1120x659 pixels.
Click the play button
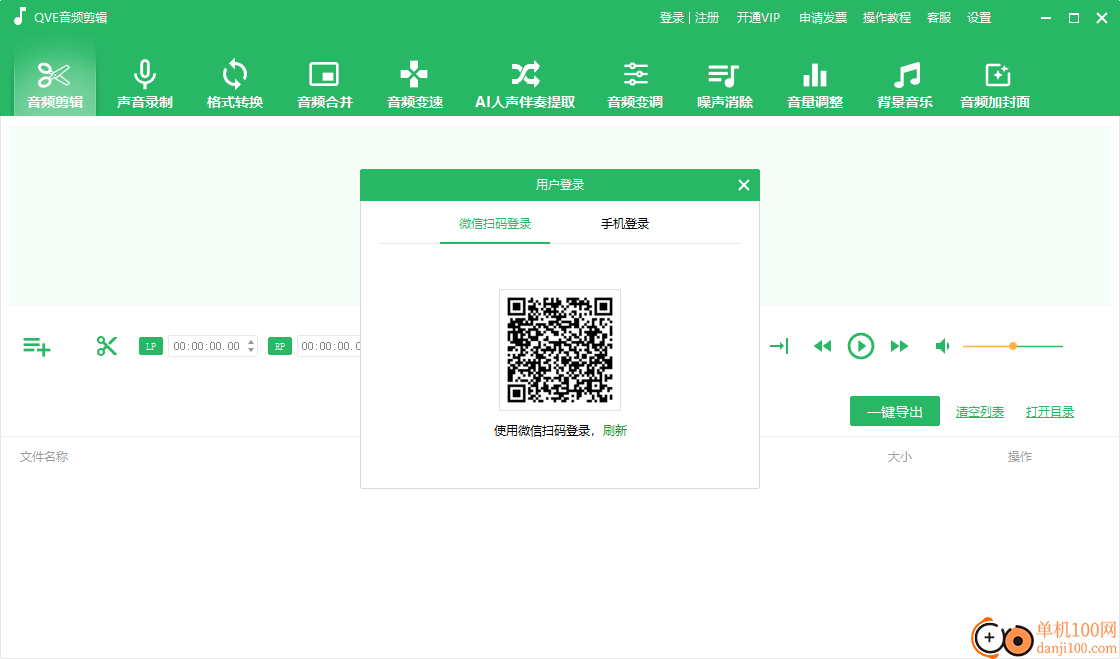861,346
